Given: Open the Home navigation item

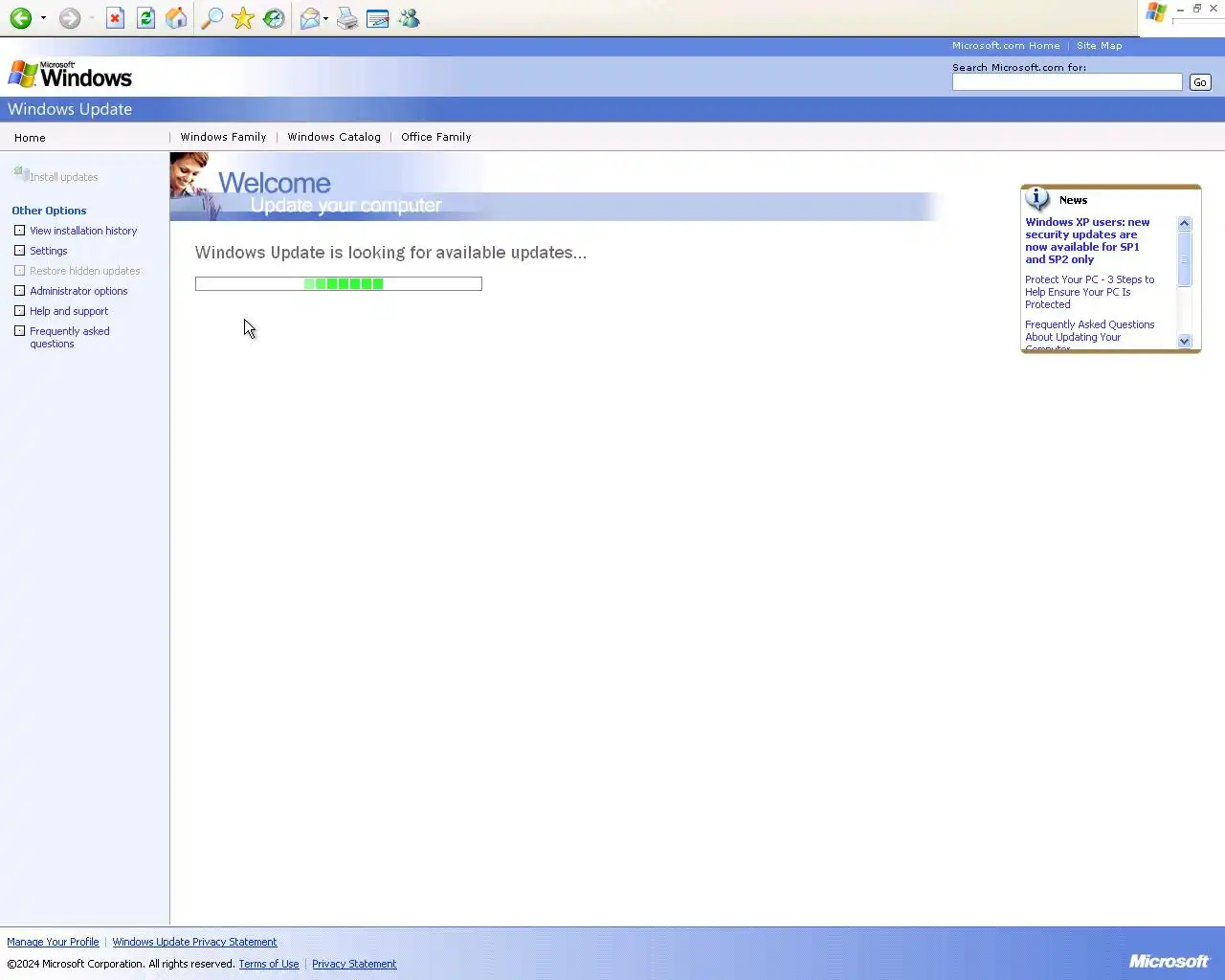Looking at the screenshot, I should pyautogui.click(x=30, y=138).
